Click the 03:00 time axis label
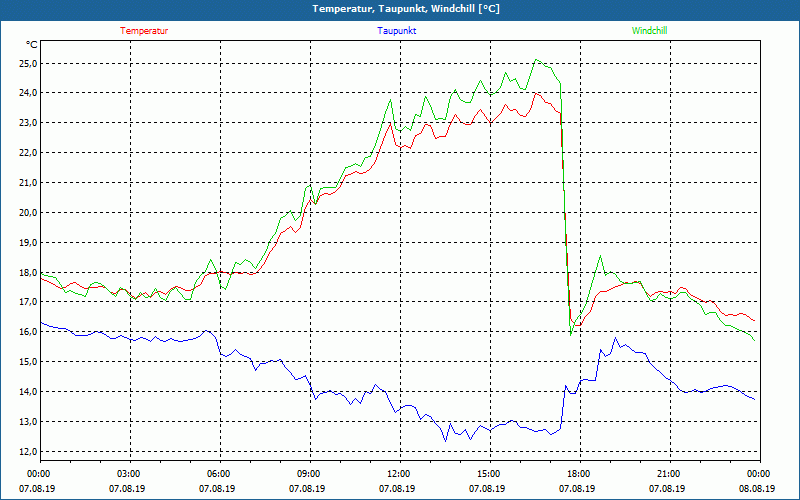 click(128, 474)
